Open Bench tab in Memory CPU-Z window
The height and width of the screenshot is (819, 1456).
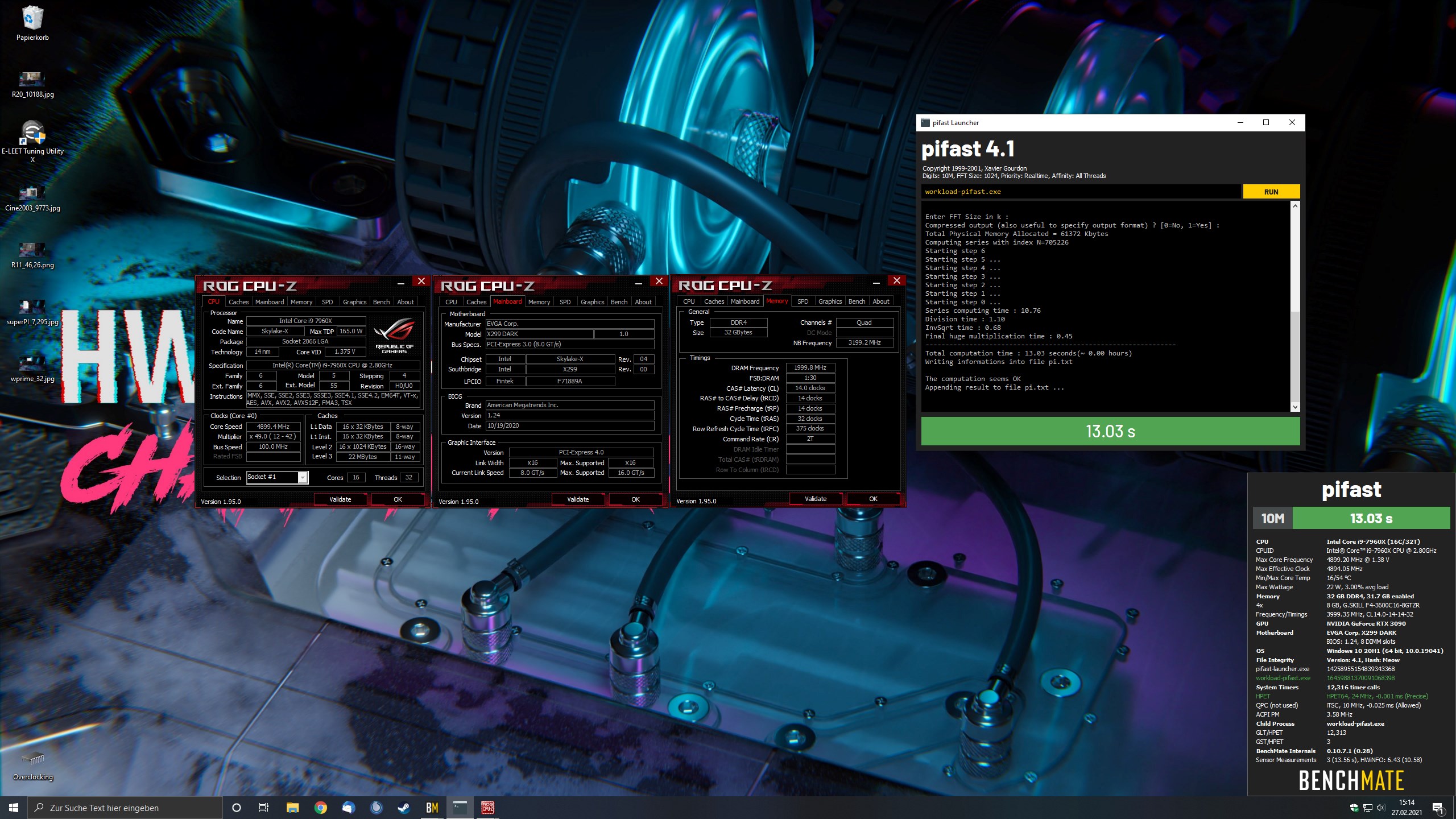857,301
